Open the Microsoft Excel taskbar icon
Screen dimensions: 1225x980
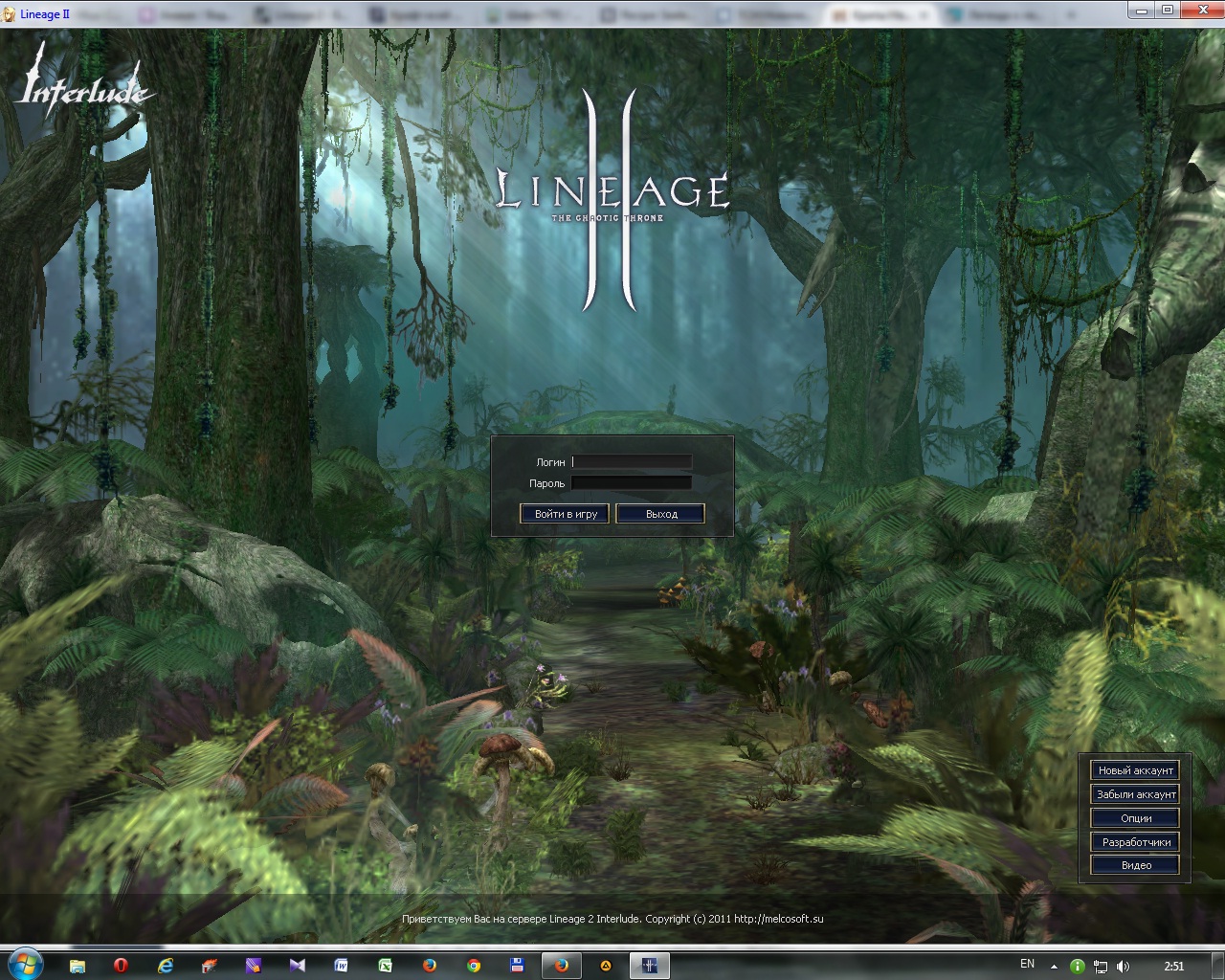click(385, 966)
